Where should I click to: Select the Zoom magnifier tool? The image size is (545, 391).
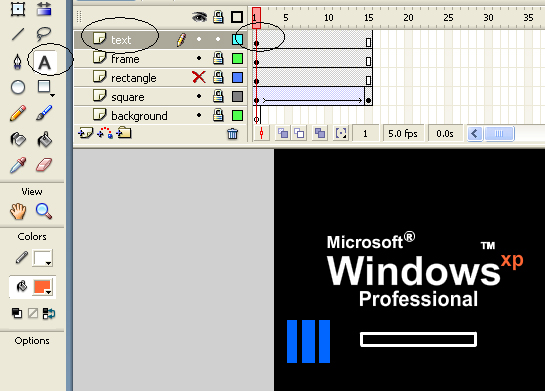coord(44,211)
